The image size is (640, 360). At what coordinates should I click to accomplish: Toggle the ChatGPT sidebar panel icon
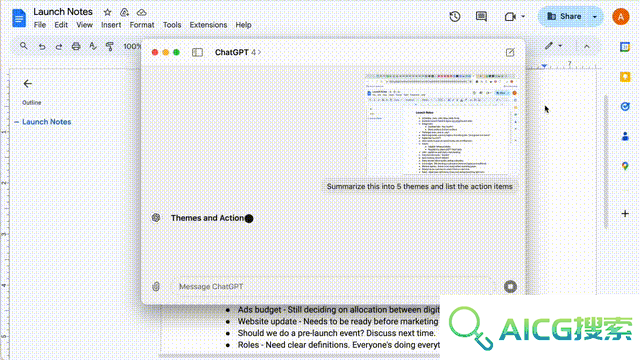tap(197, 52)
